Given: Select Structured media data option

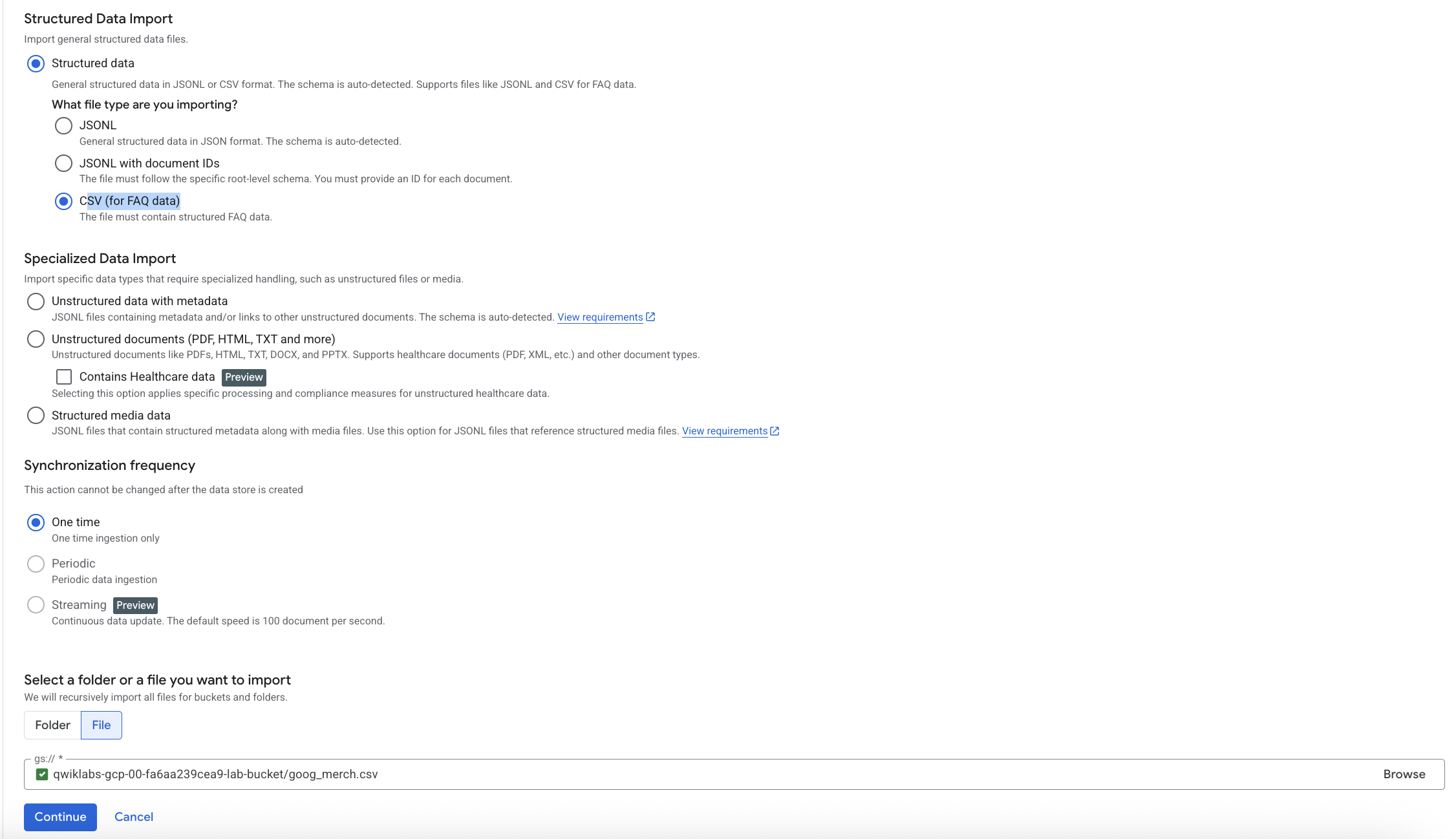Looking at the screenshot, I should [36, 416].
